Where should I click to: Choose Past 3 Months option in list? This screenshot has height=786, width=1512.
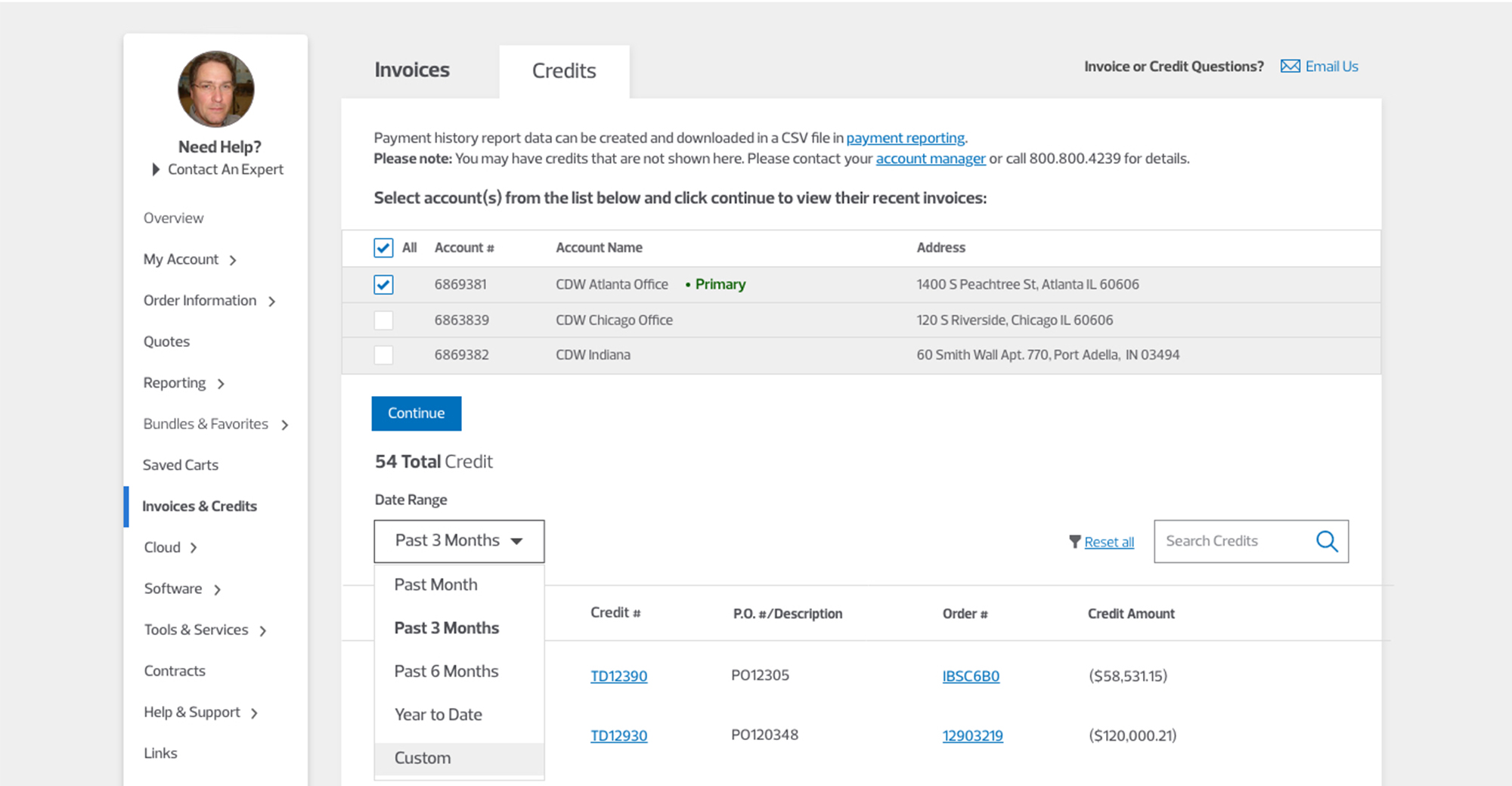459,628
